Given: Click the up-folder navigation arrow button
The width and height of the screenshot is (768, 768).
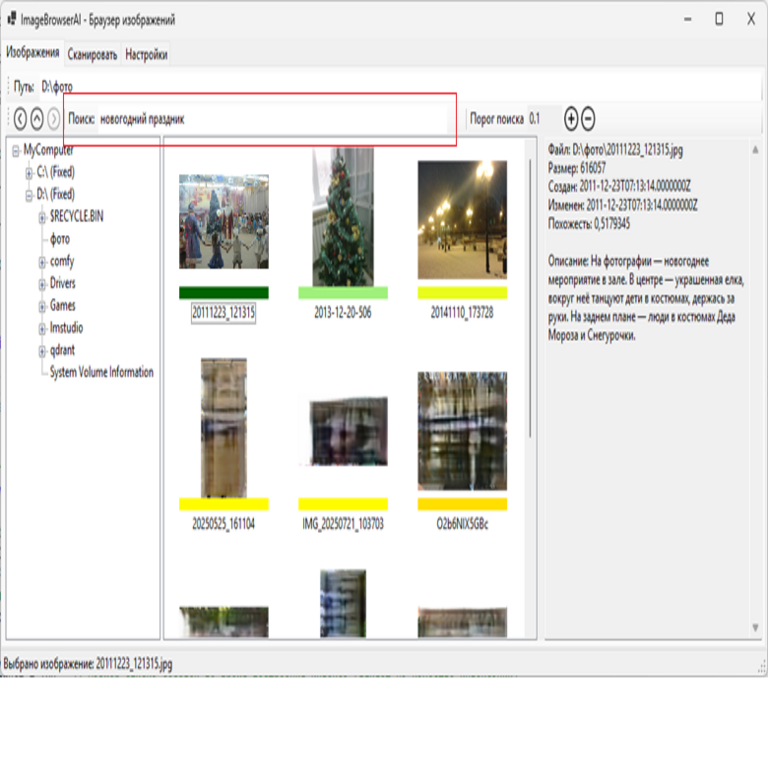Looking at the screenshot, I should point(37,119).
